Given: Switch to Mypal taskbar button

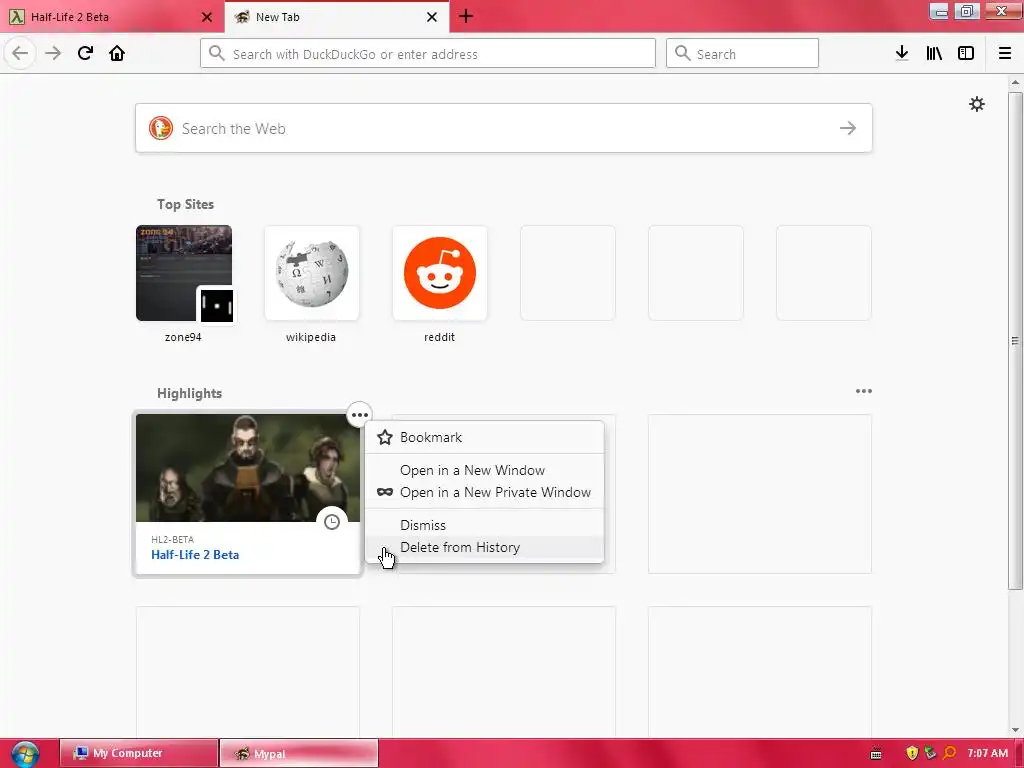Looking at the screenshot, I should pos(298,753).
